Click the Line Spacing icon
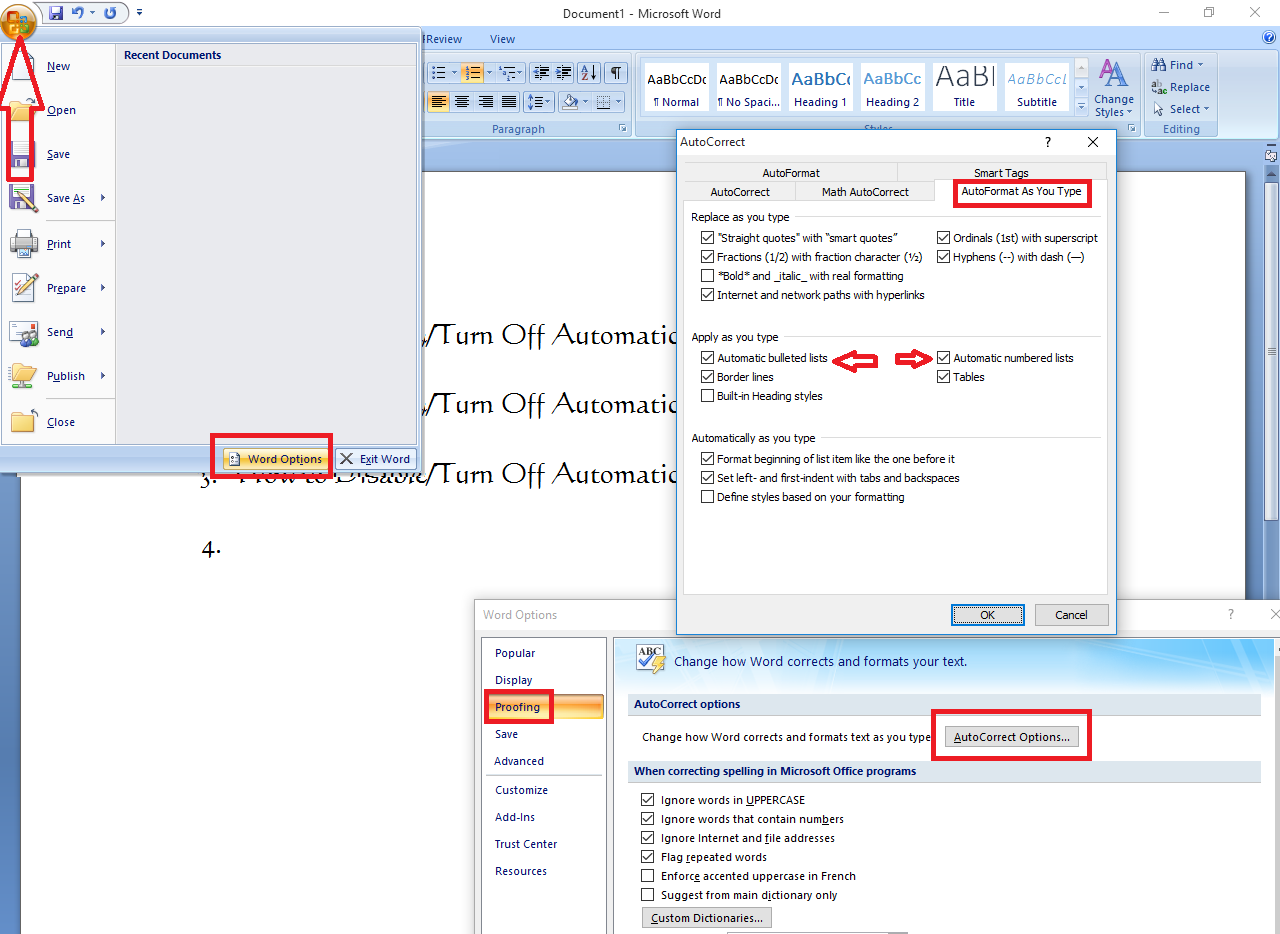 537,102
